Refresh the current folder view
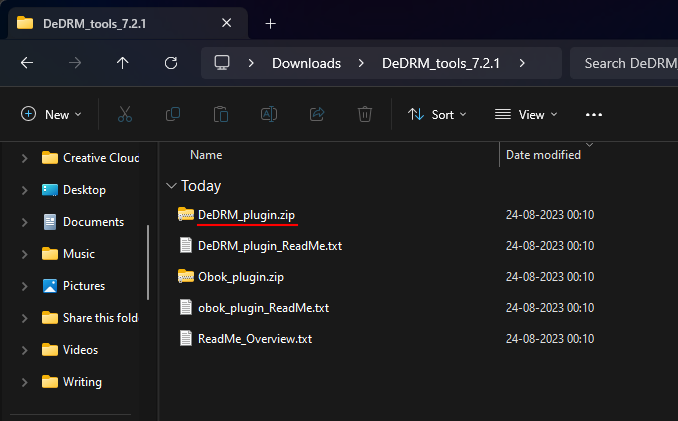The image size is (678, 421). point(171,63)
